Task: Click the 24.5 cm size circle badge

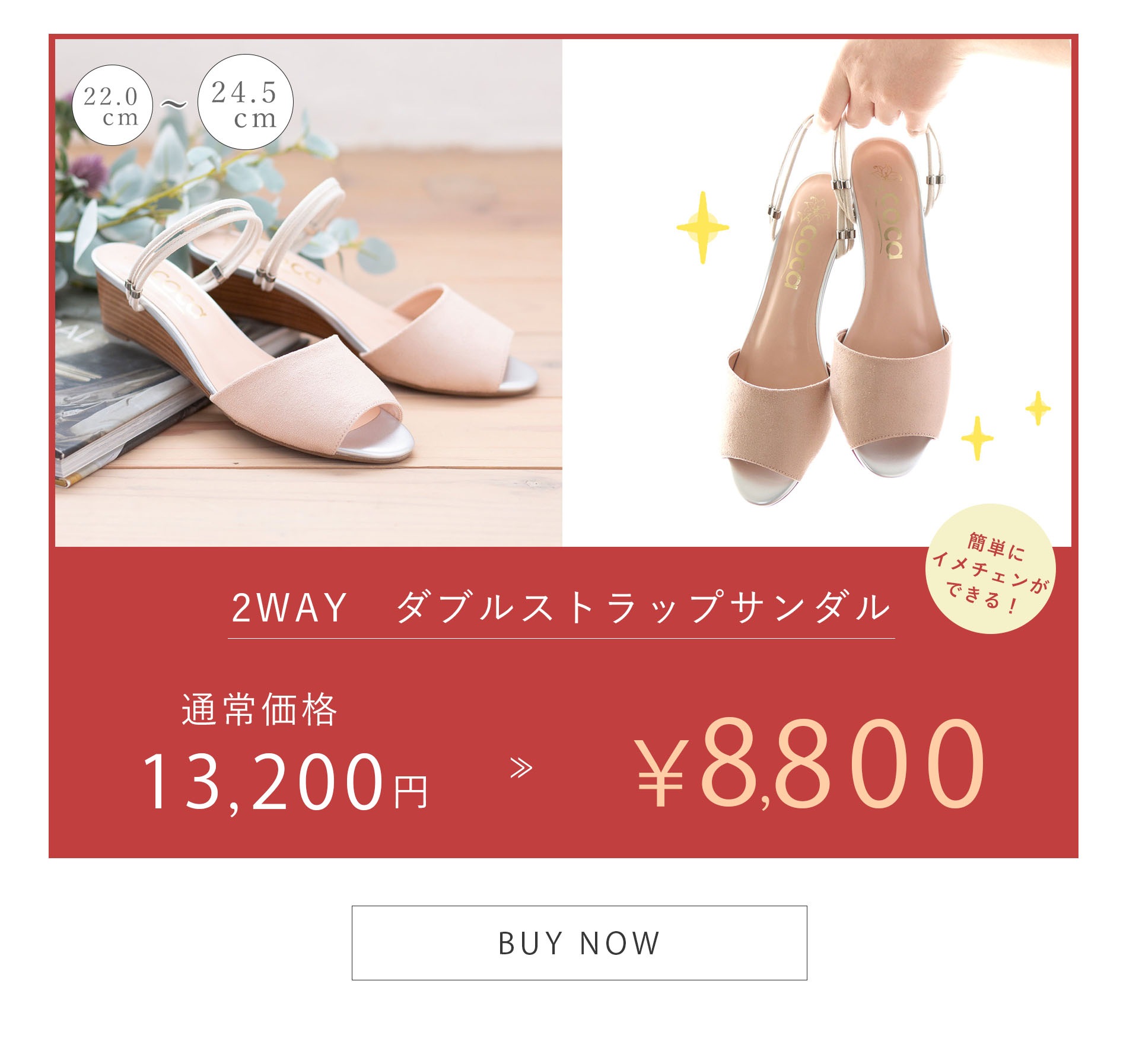Action: (x=245, y=103)
